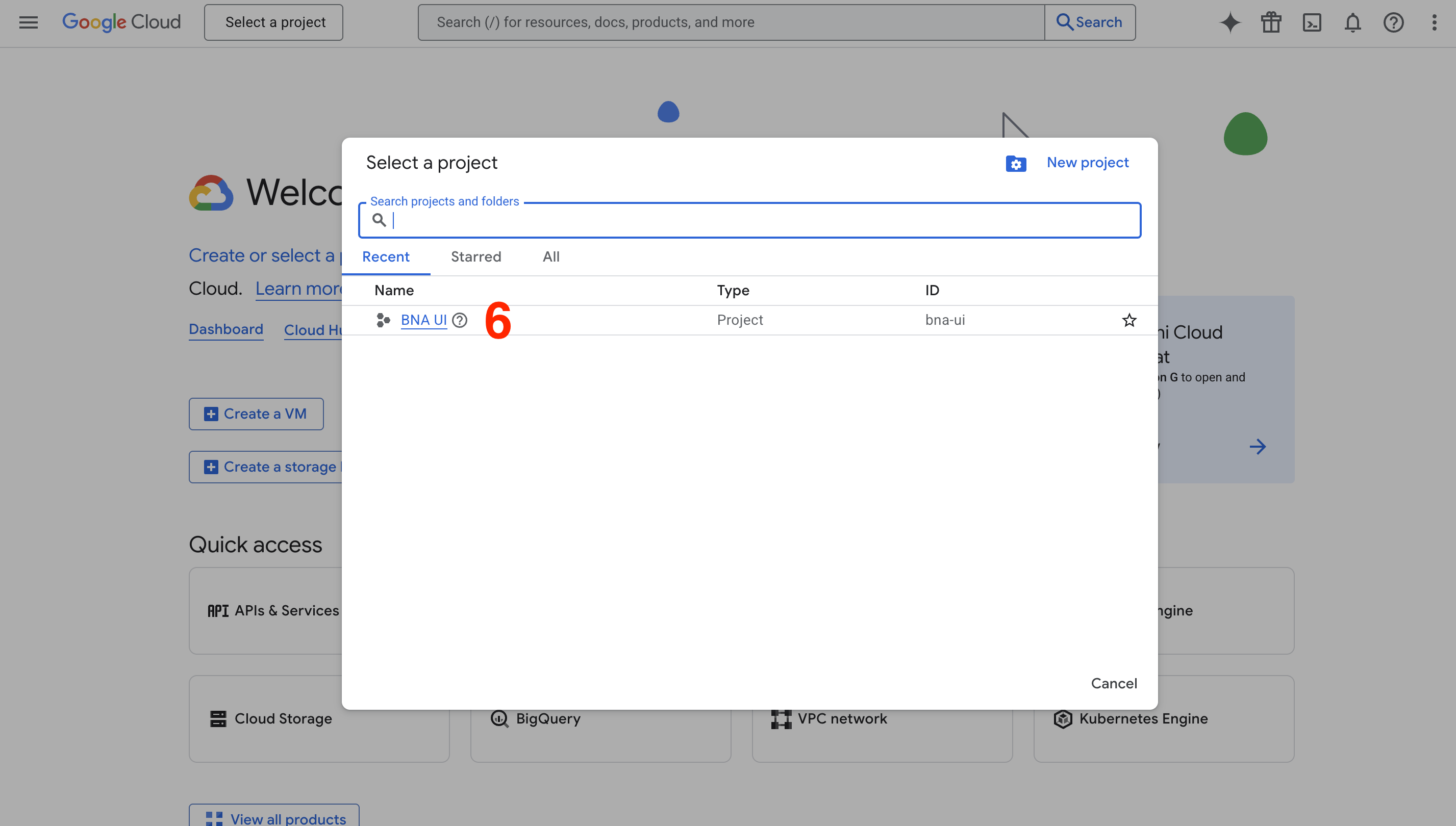
Task: Switch to the Starred tab
Action: [475, 256]
